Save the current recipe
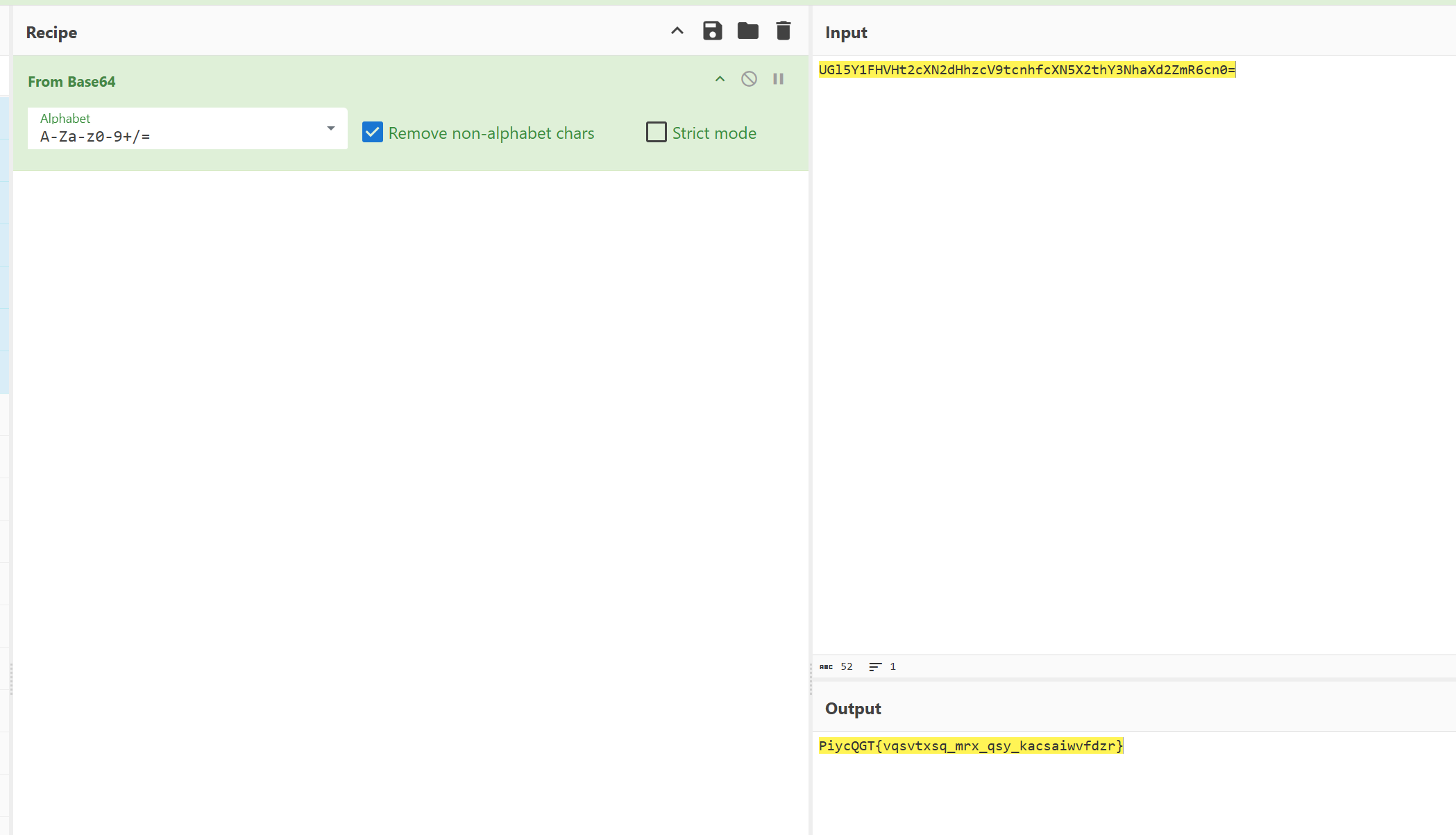 click(712, 31)
